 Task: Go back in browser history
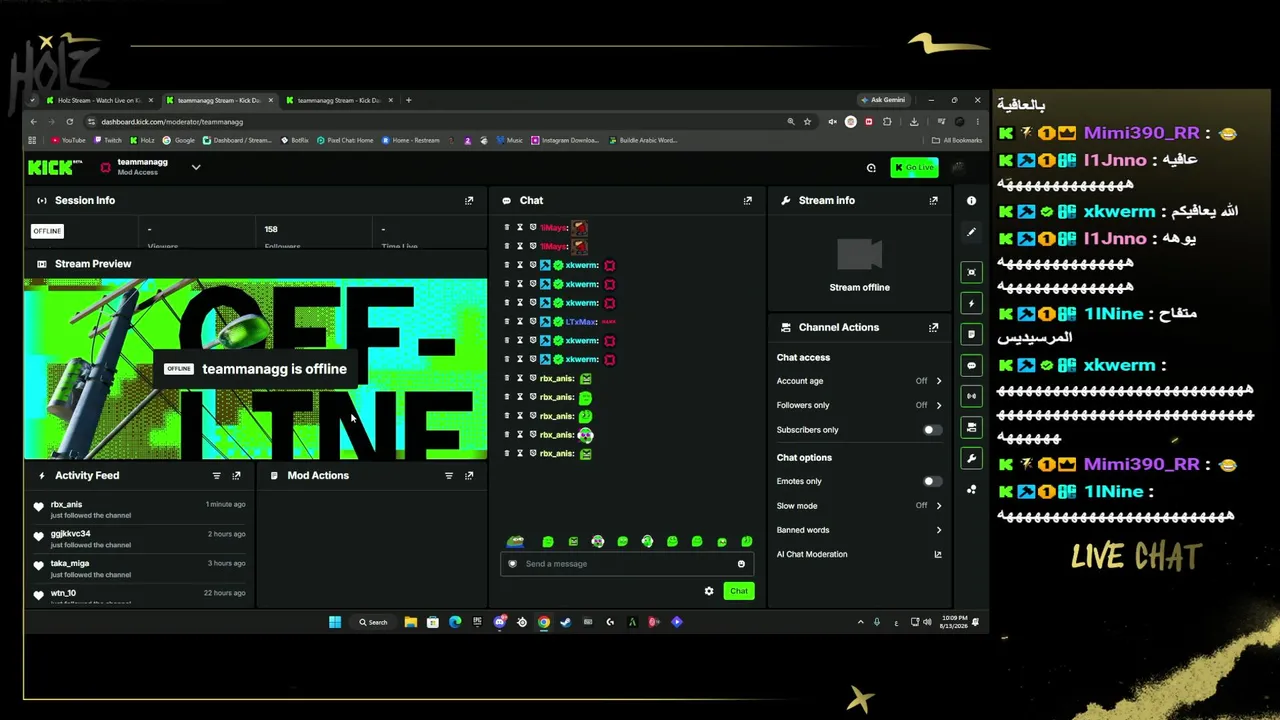[x=33, y=122]
